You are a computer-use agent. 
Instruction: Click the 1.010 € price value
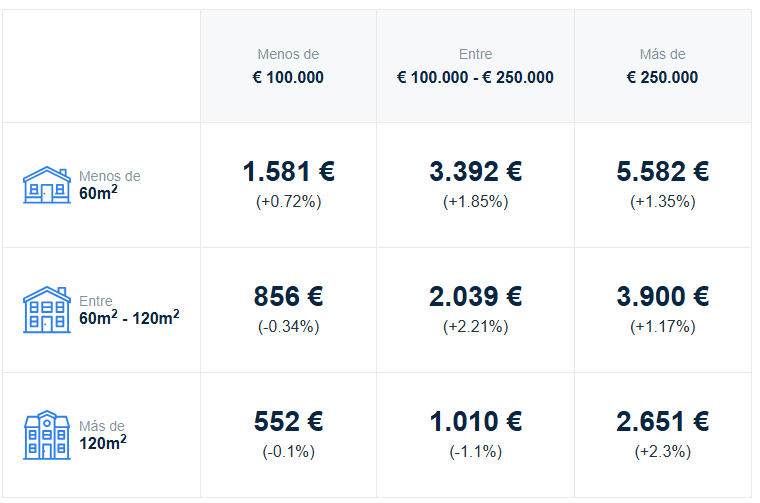click(x=475, y=422)
